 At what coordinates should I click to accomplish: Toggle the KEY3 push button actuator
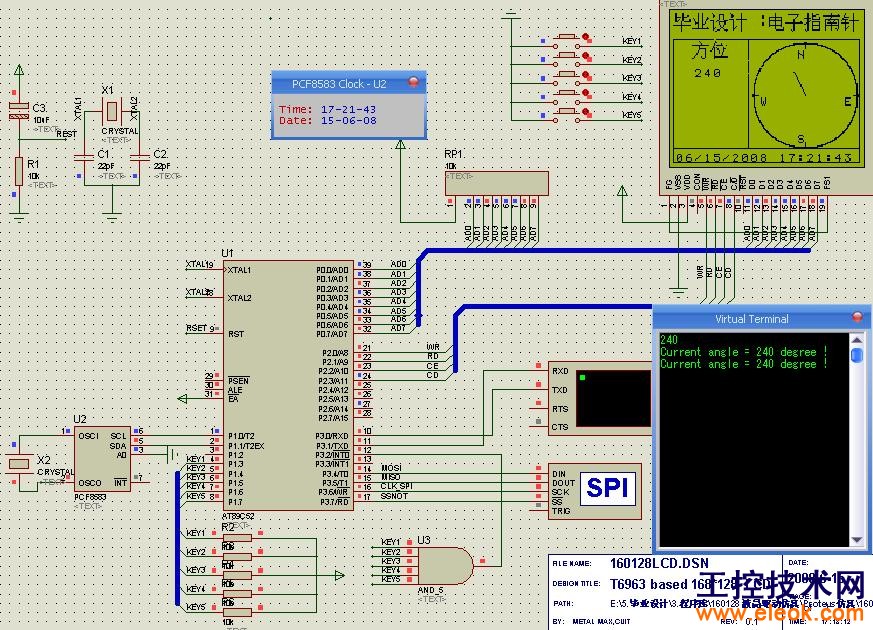pyautogui.click(x=567, y=75)
